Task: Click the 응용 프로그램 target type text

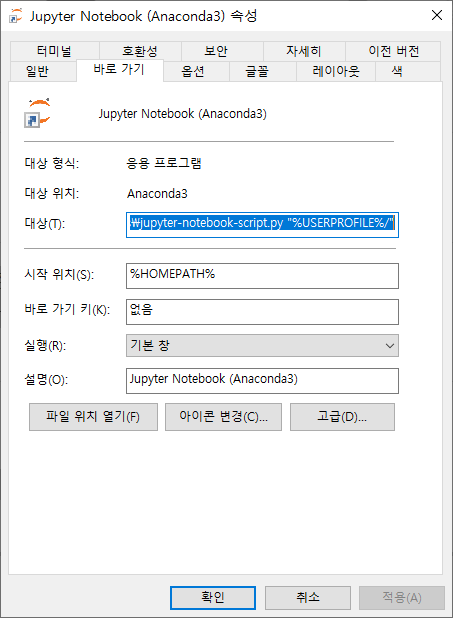Action: point(164,163)
